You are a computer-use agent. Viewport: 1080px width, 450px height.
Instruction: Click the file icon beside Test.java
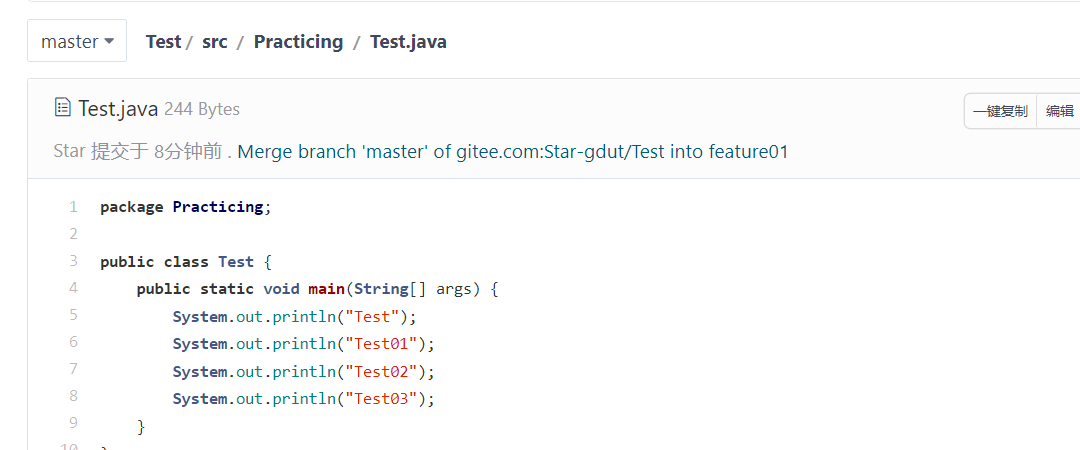tap(62, 108)
